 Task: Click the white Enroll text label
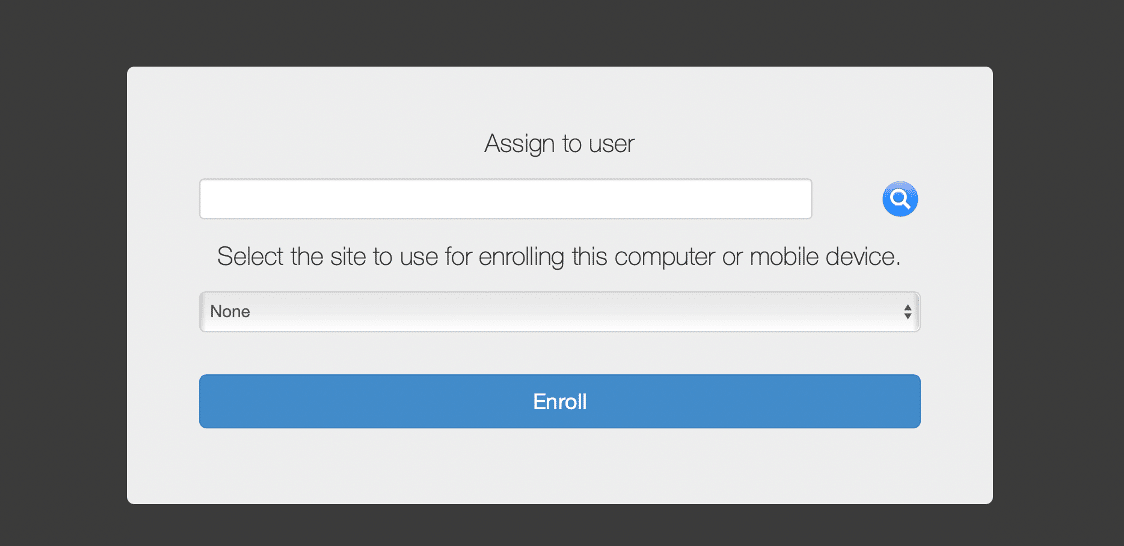(560, 402)
